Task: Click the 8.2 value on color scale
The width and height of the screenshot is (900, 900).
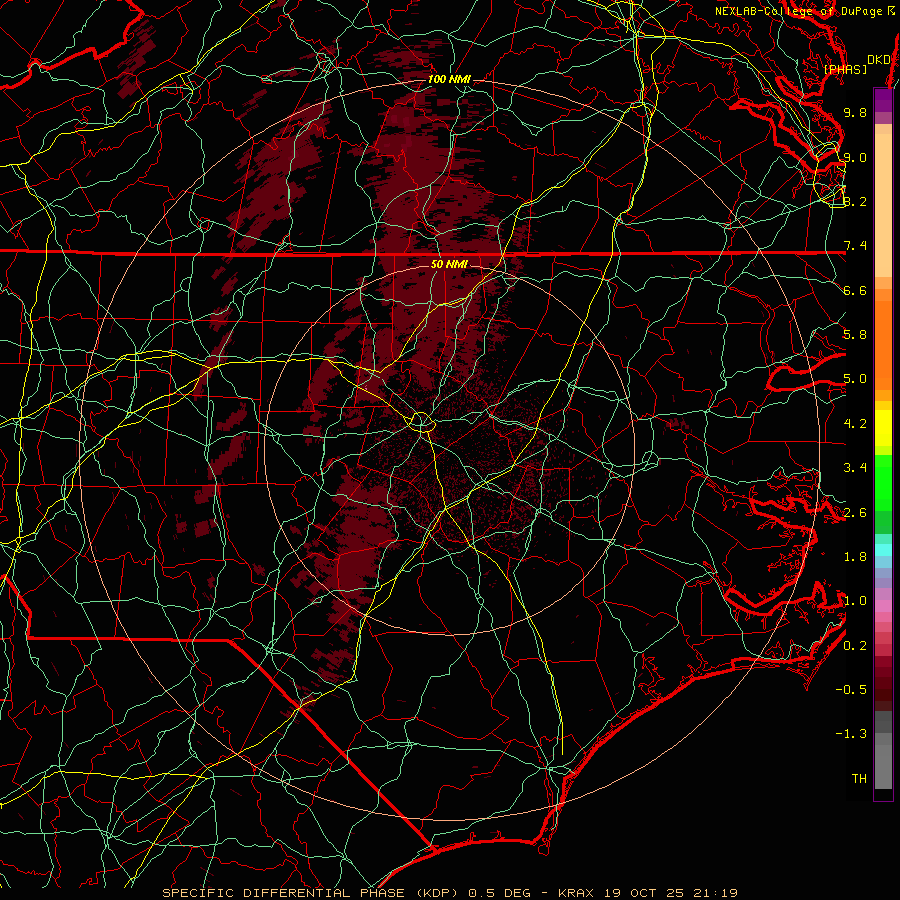Action: tap(855, 201)
